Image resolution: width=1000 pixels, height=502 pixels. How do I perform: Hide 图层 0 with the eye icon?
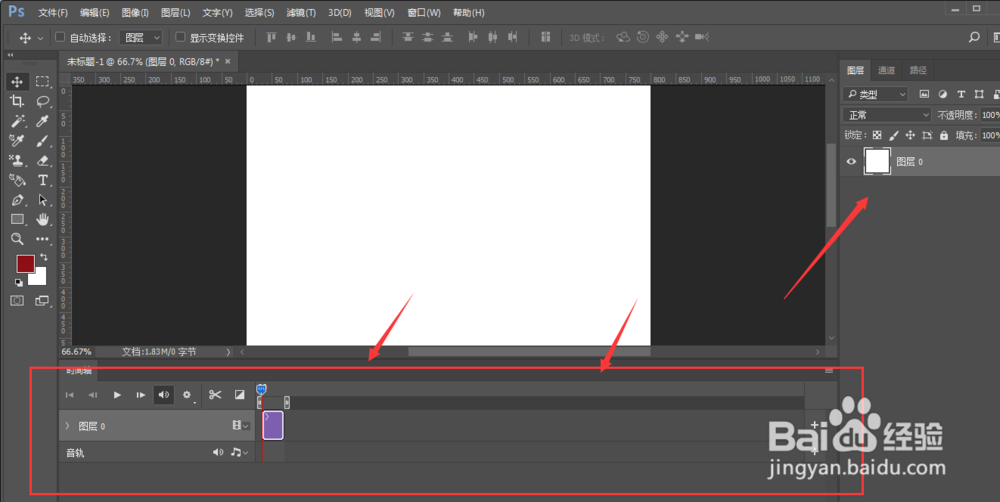pos(851,161)
